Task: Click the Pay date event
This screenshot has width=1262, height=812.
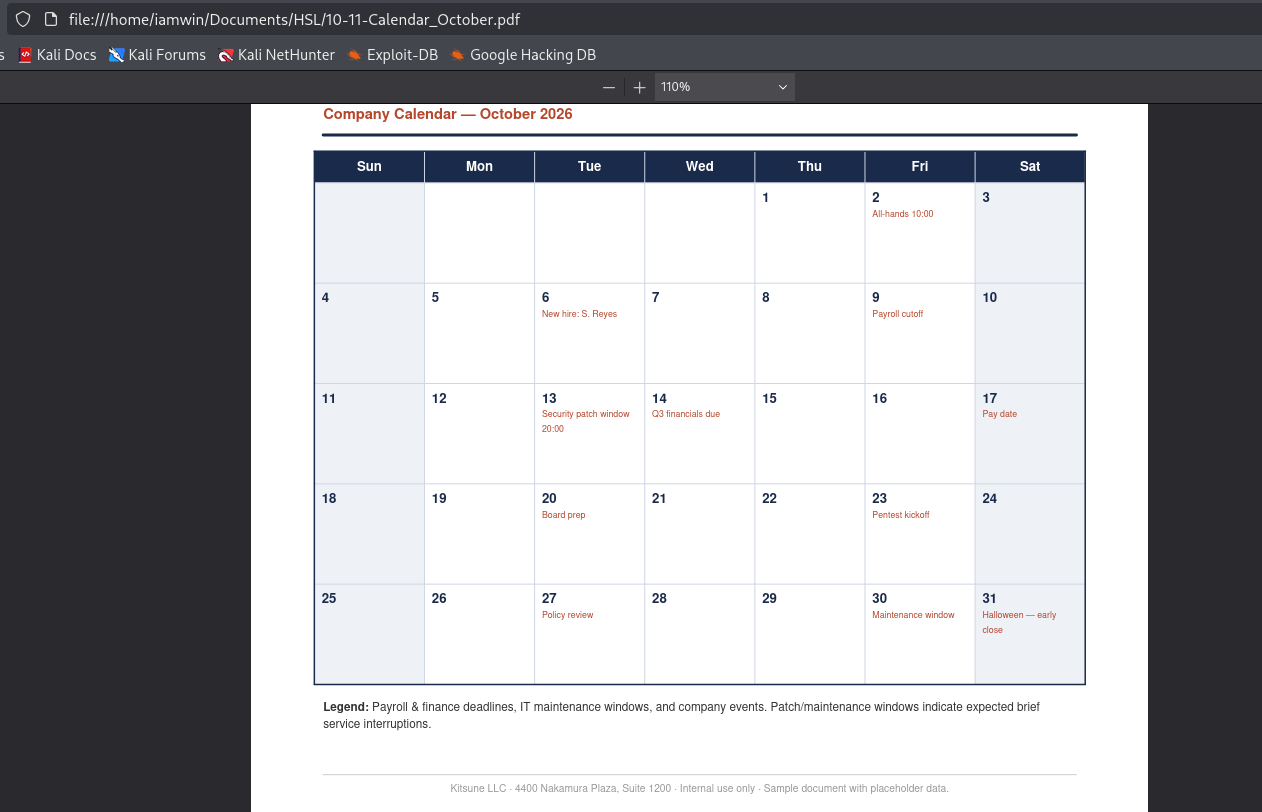Action: [1000, 414]
